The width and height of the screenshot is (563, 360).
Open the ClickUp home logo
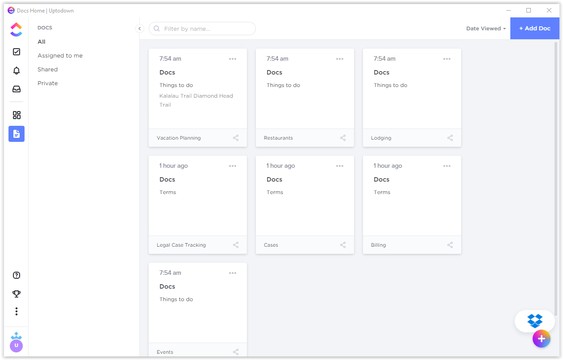tap(16, 29)
